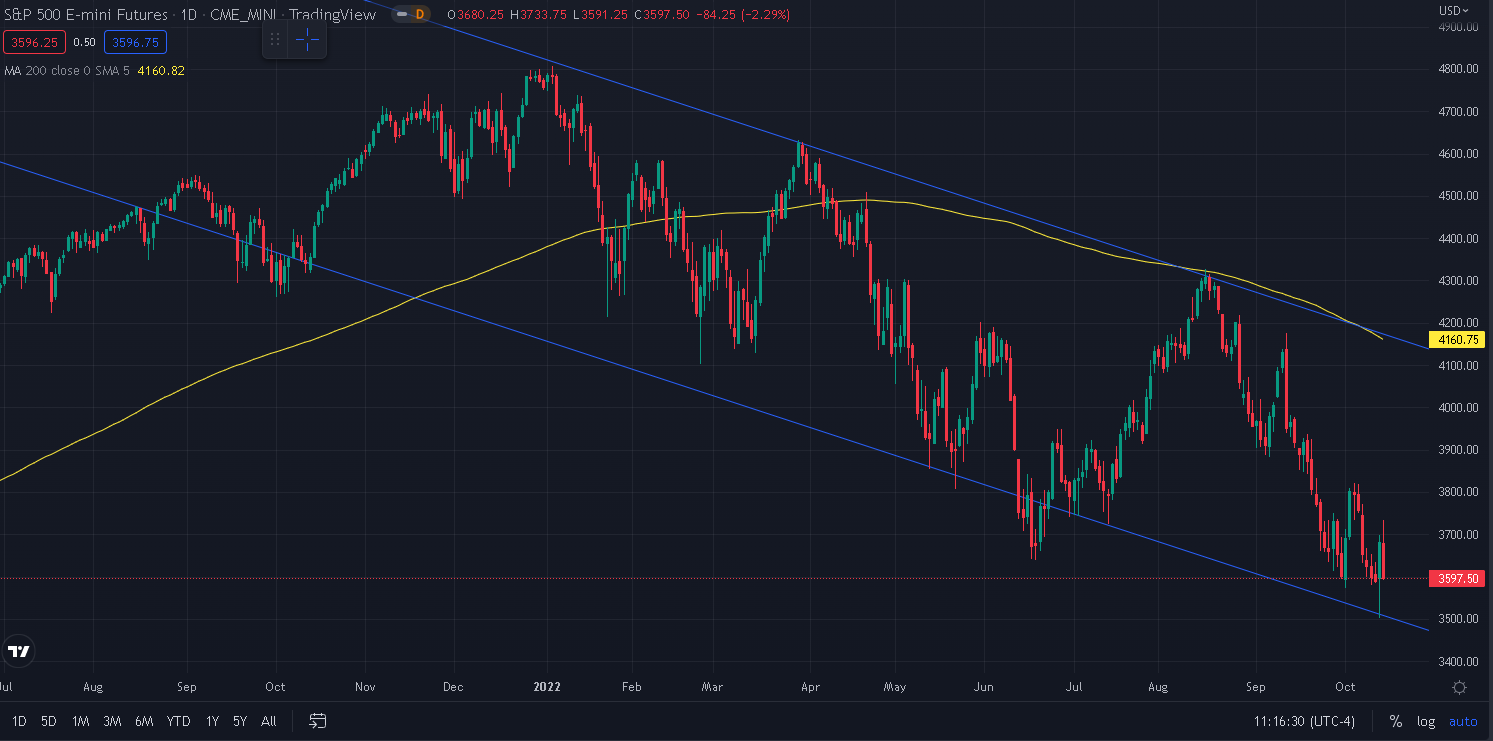Click the bold 2022 time axis label
This screenshot has height=741, width=1493.
point(547,687)
